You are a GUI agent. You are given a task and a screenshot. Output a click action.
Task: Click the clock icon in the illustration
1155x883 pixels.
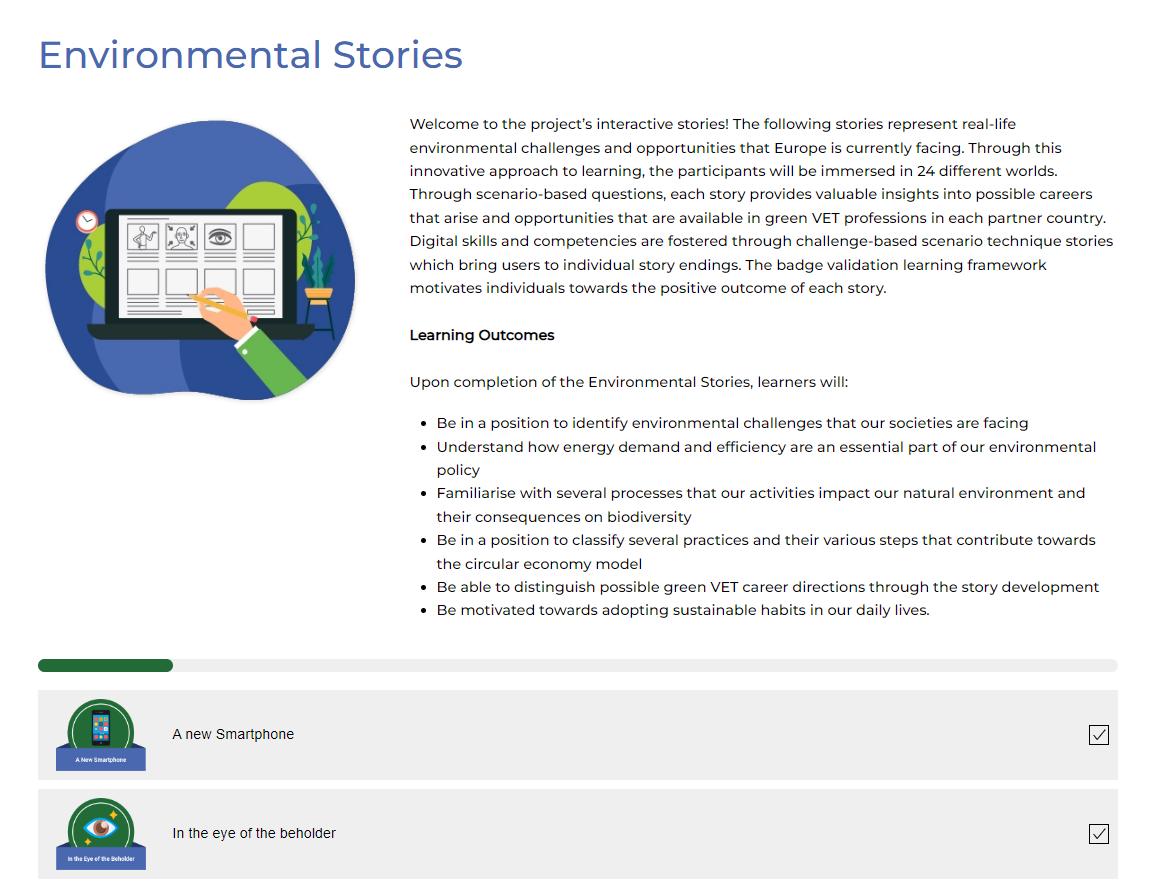pyautogui.click(x=87, y=221)
